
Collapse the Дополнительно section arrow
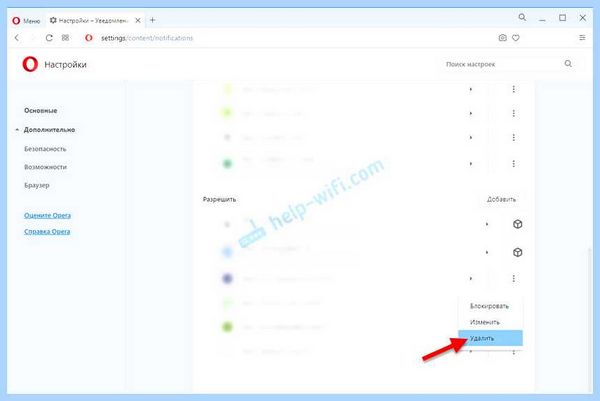(x=17, y=130)
